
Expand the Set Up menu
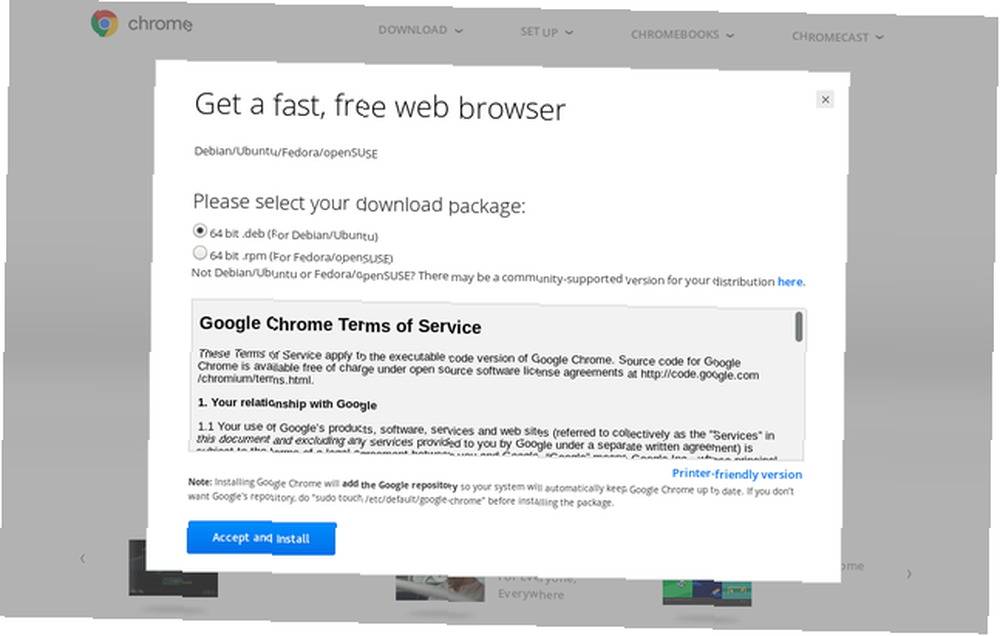[x=546, y=32]
